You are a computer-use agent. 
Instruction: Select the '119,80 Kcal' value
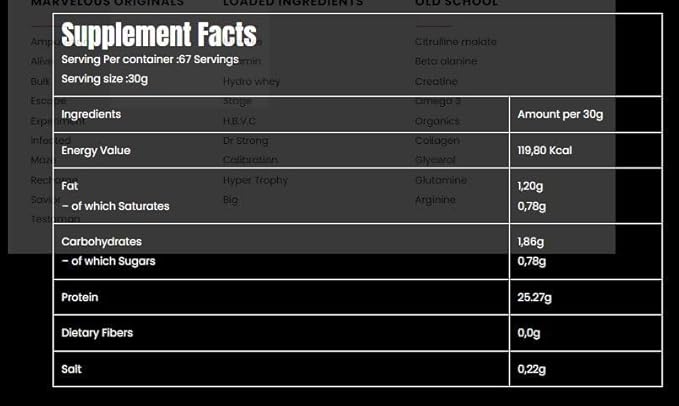click(545, 150)
